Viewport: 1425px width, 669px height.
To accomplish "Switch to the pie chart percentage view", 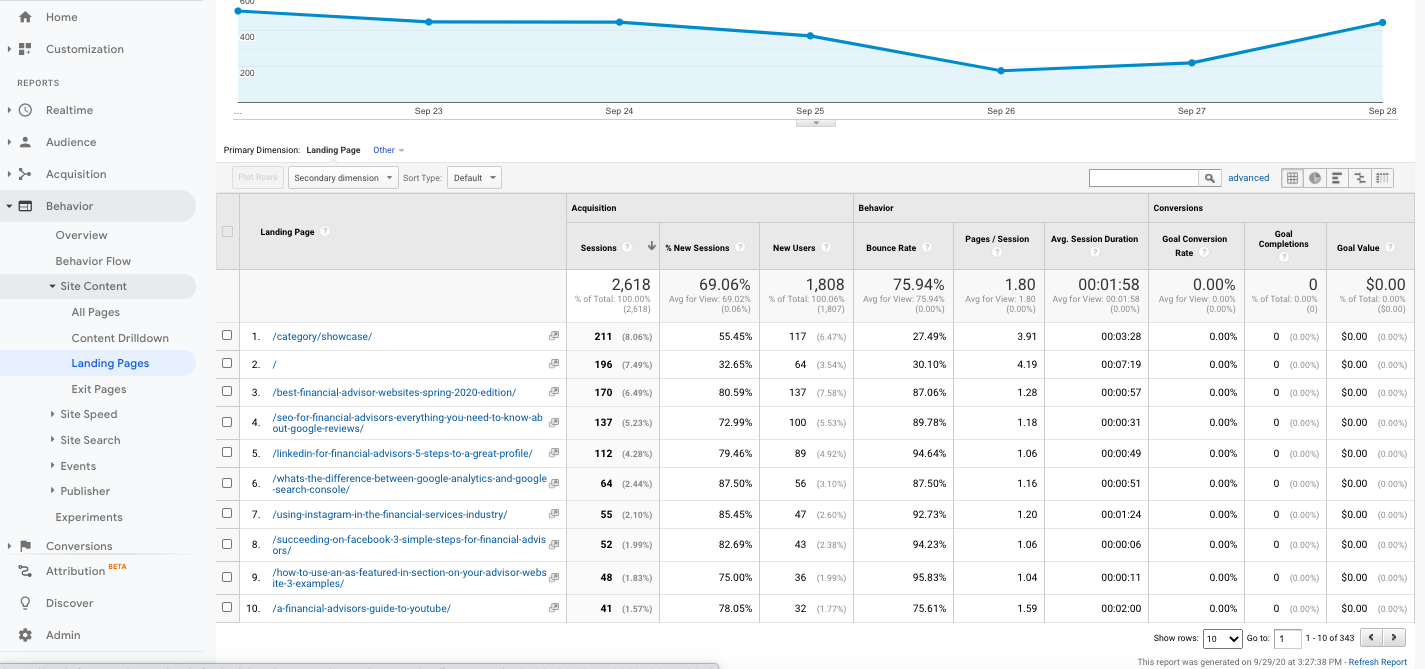I will (x=1315, y=178).
